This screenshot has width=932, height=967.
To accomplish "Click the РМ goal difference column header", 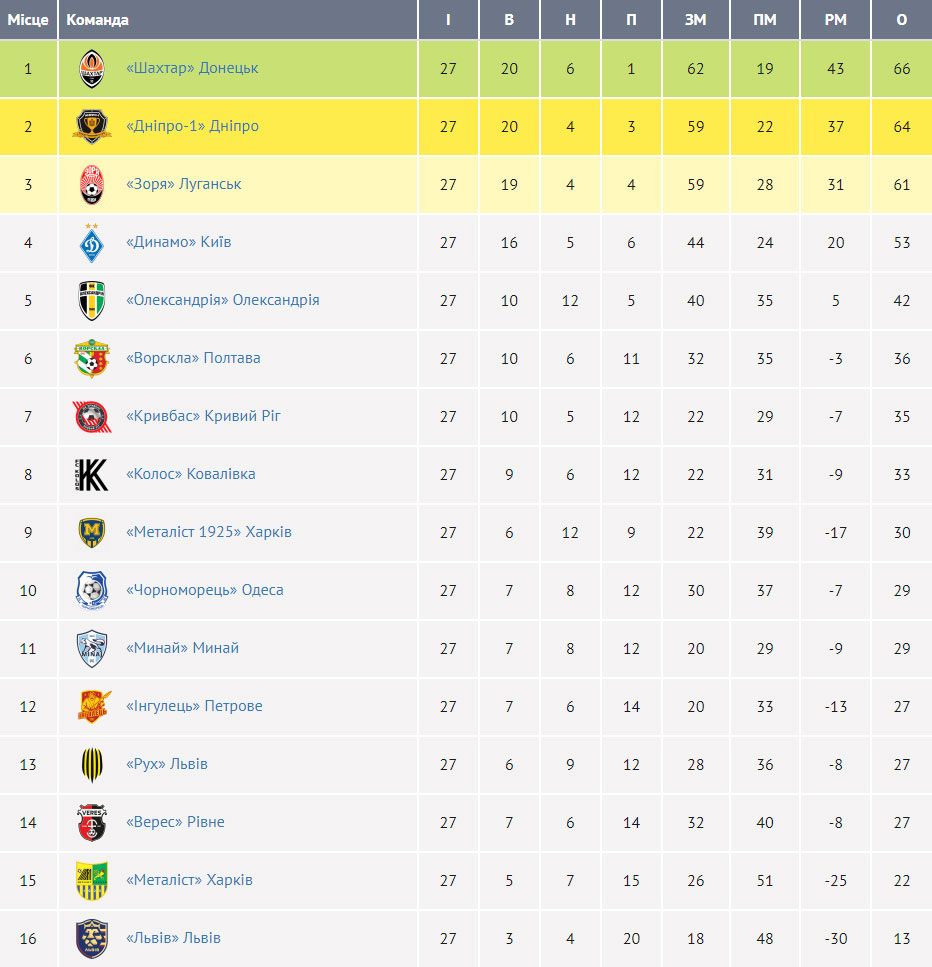I will (x=835, y=20).
